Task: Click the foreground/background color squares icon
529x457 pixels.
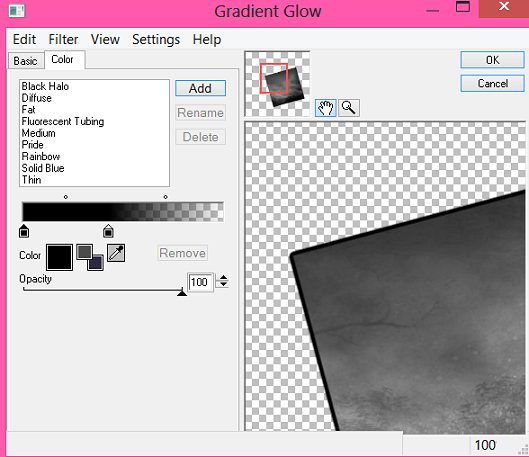Action: [x=90, y=257]
